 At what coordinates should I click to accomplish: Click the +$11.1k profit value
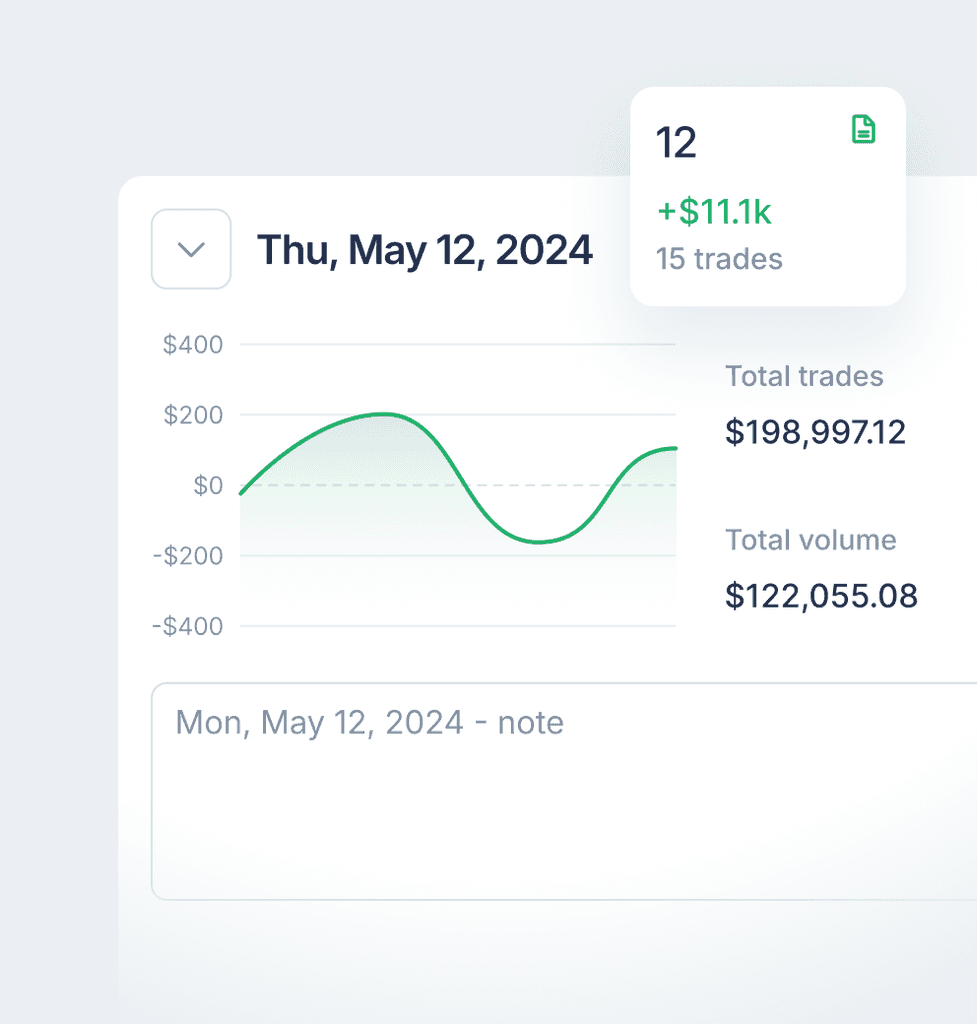[714, 212]
